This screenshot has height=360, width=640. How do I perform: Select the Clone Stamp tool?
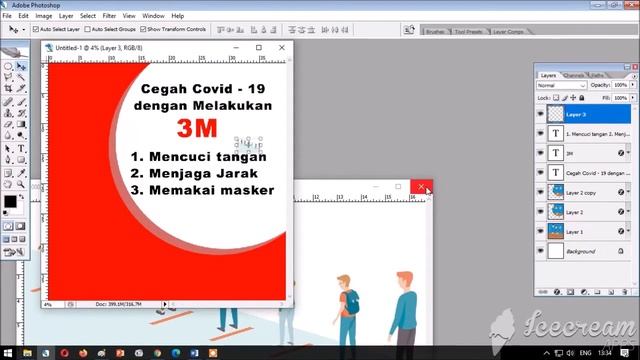tap(8, 113)
